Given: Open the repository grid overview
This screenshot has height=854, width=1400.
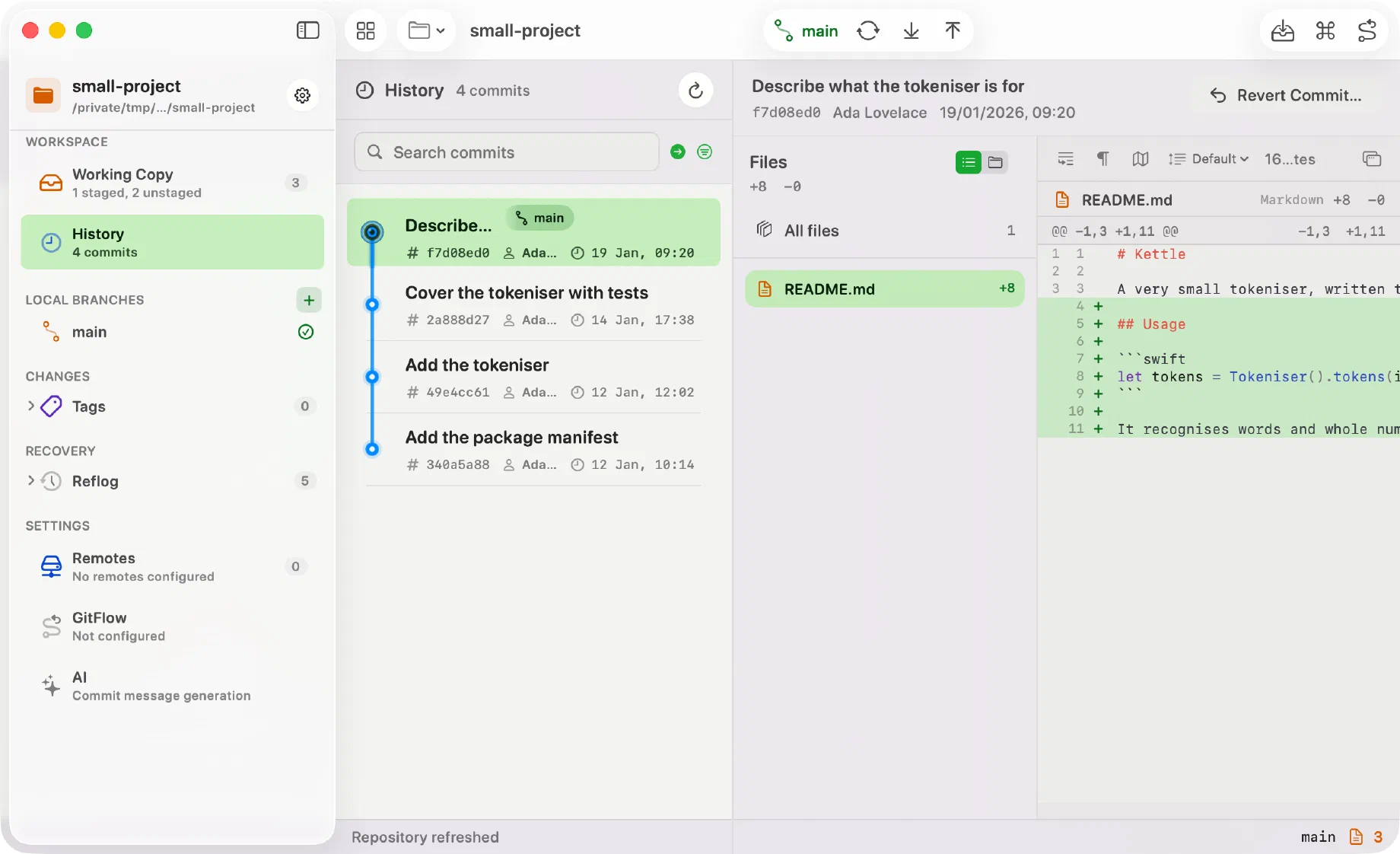Looking at the screenshot, I should pos(366,30).
